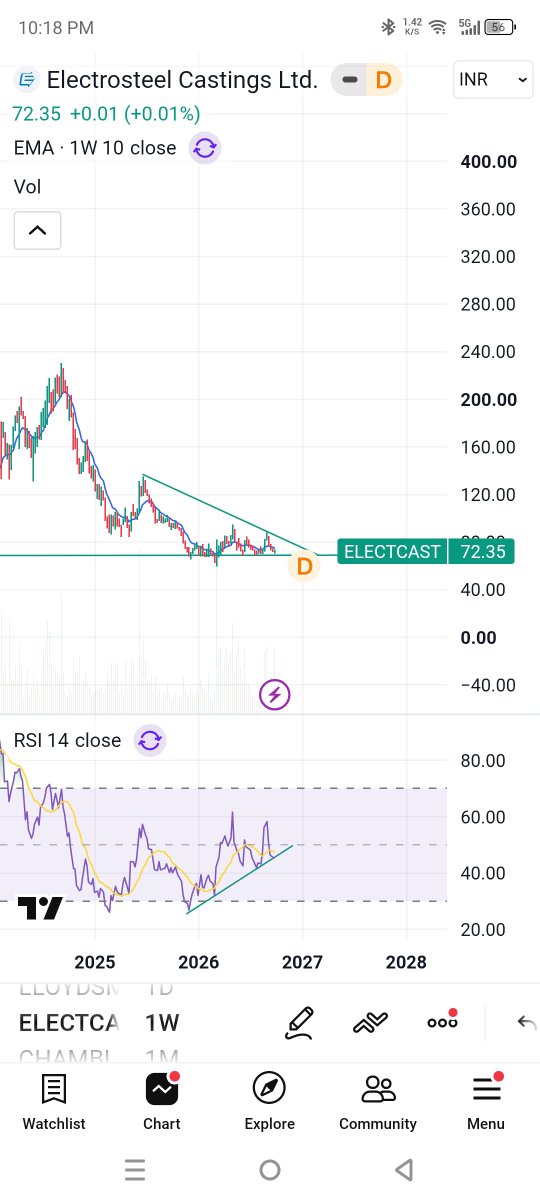This screenshot has width=540, height=1200.
Task: Tap the 2026 label on time axis
Action: [198, 962]
